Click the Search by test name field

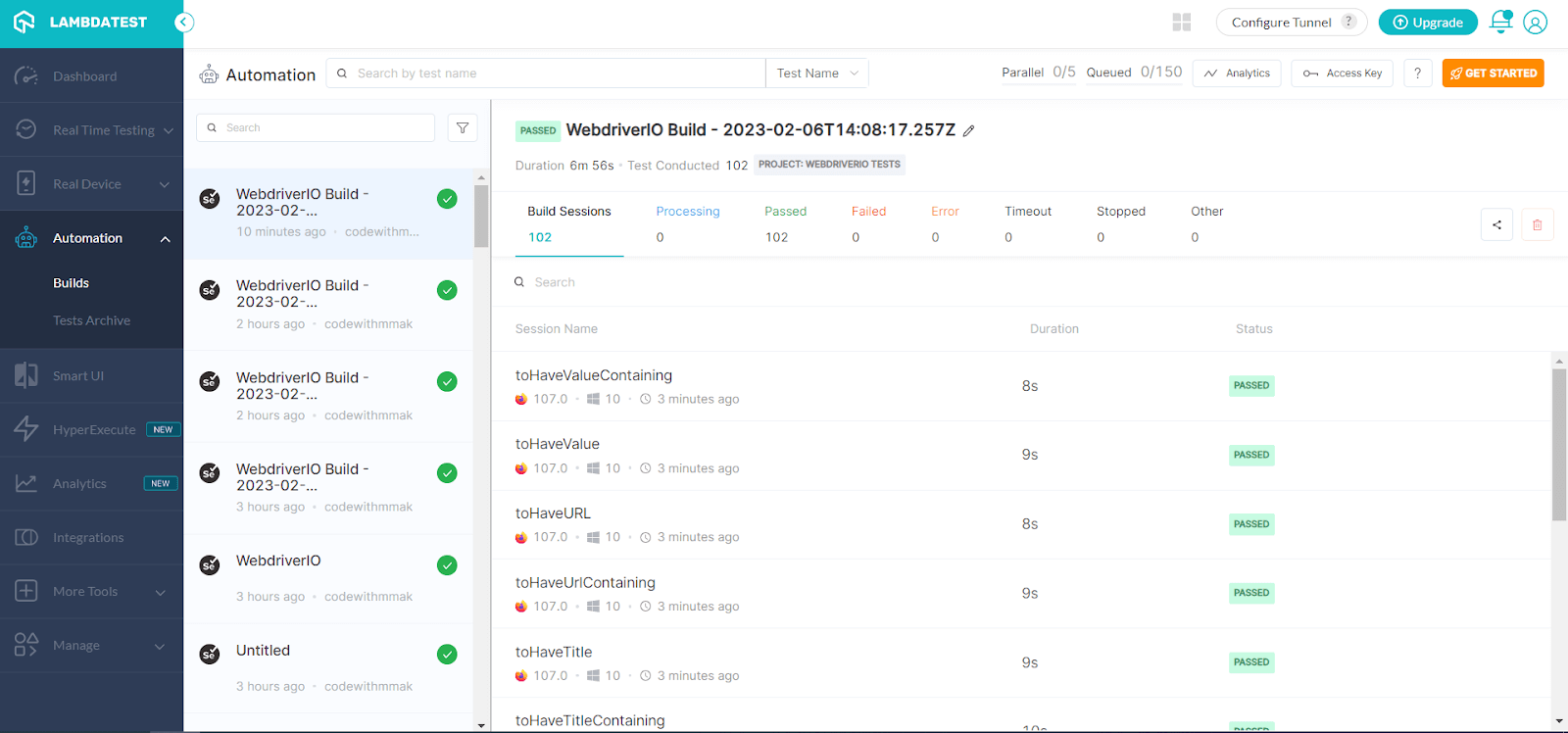546,73
